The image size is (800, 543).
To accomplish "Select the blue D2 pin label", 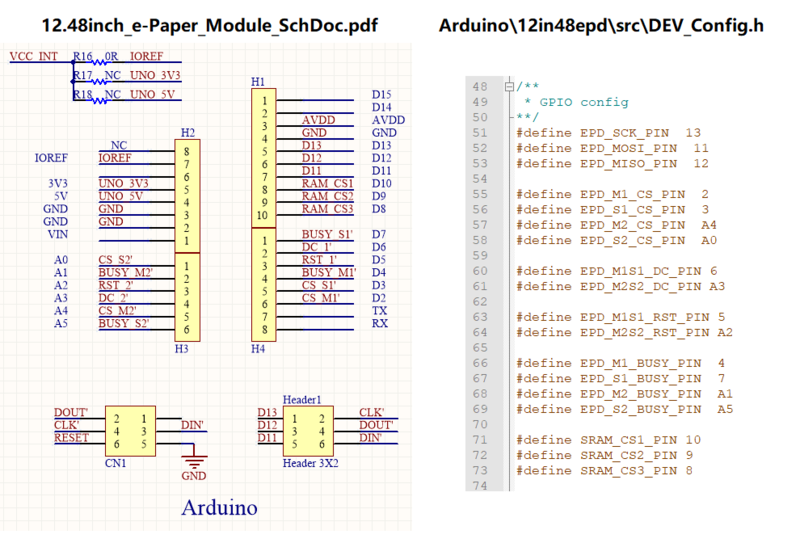I will coord(379,298).
